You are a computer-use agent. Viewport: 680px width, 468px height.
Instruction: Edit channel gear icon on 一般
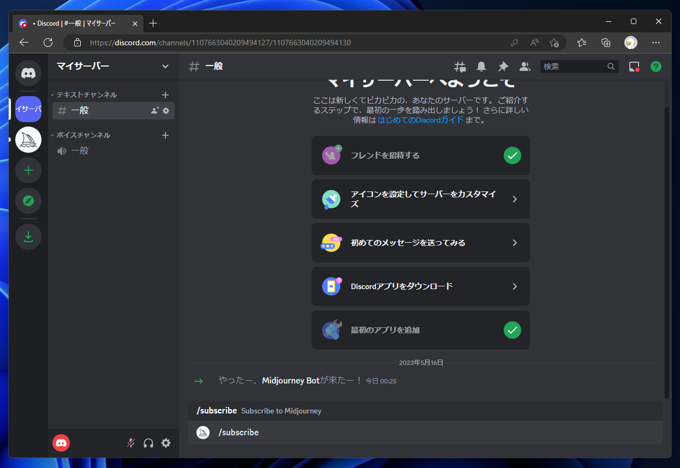[166, 111]
